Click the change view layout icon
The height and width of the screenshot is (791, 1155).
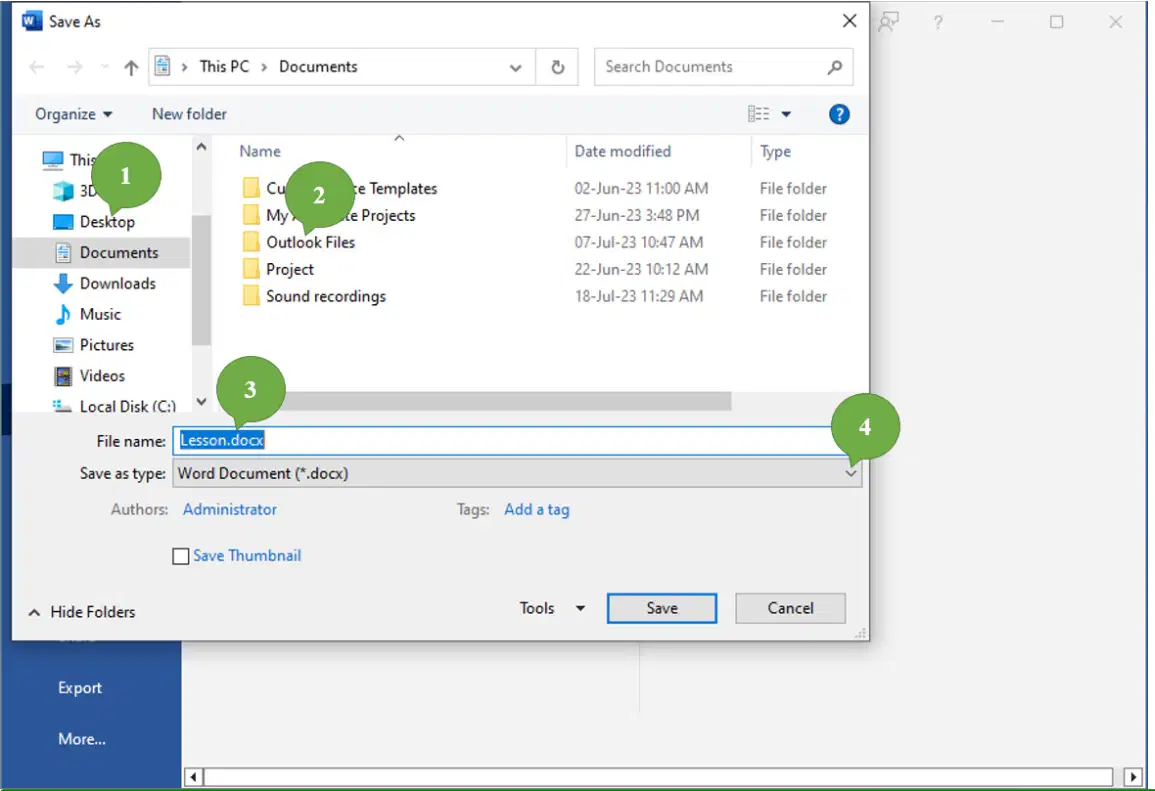[759, 113]
